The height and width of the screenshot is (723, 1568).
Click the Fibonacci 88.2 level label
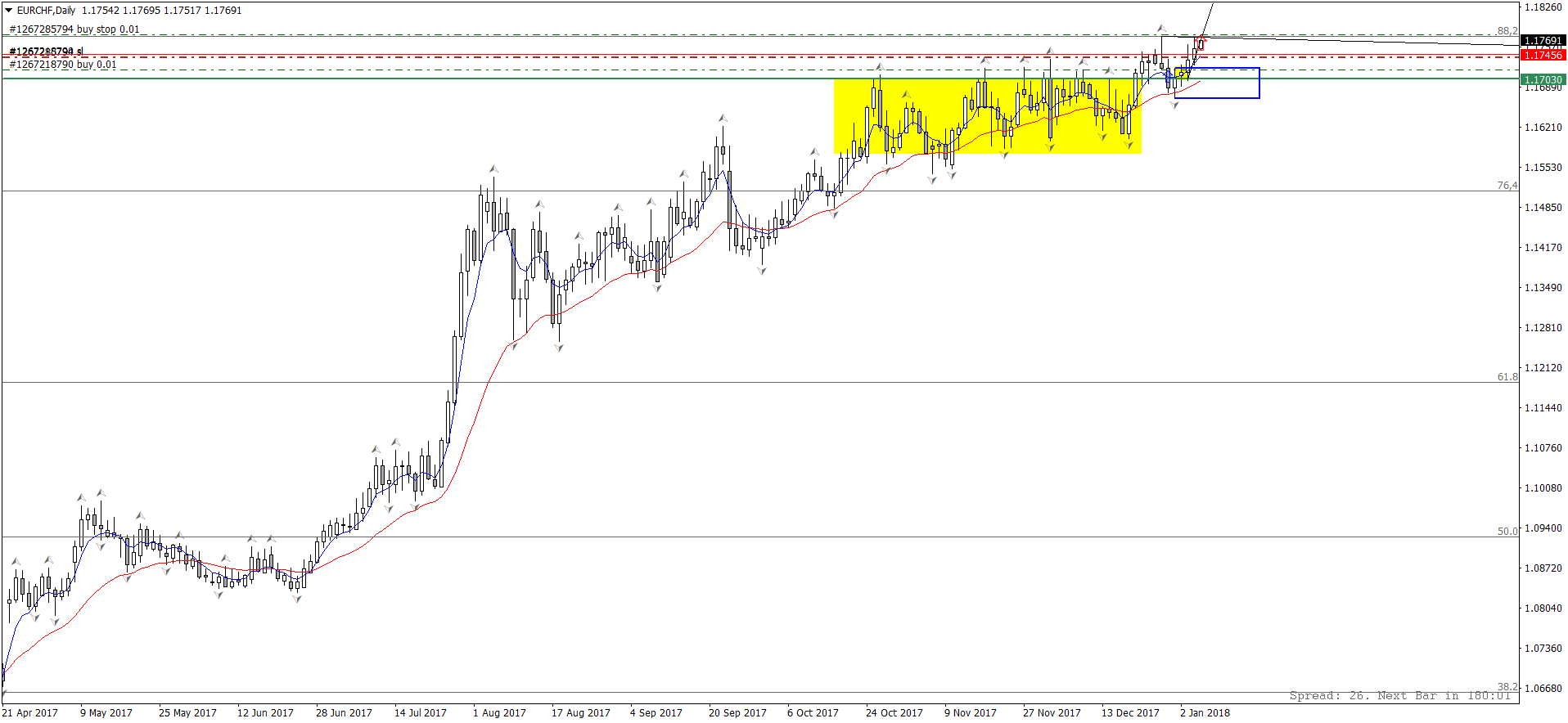click(1507, 31)
